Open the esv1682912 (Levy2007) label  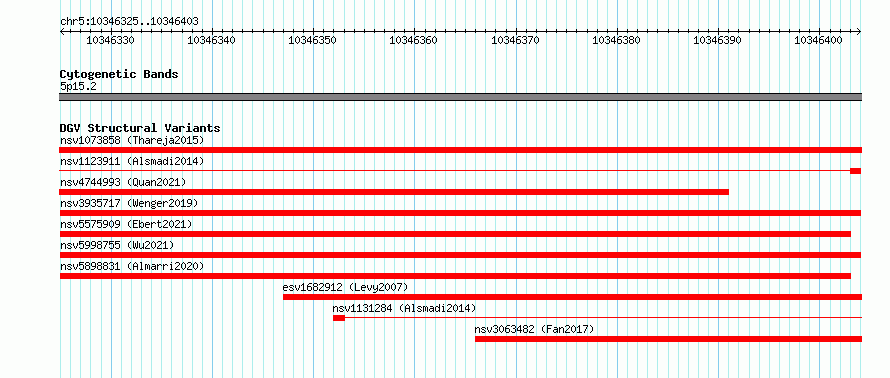click(x=345, y=287)
